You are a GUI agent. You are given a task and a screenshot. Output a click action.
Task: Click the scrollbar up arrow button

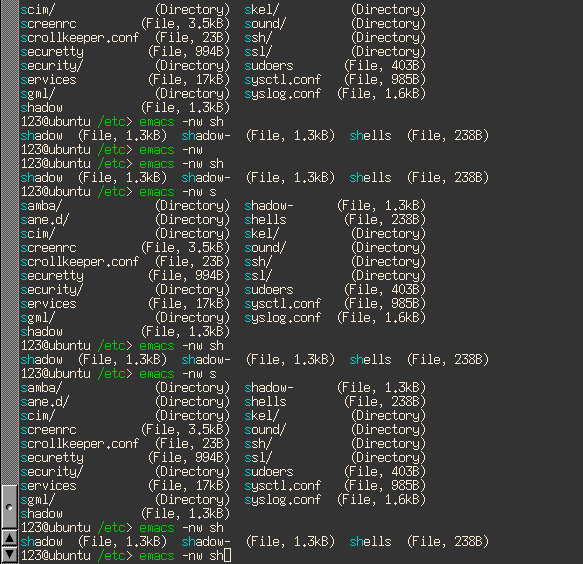coord(9,538)
